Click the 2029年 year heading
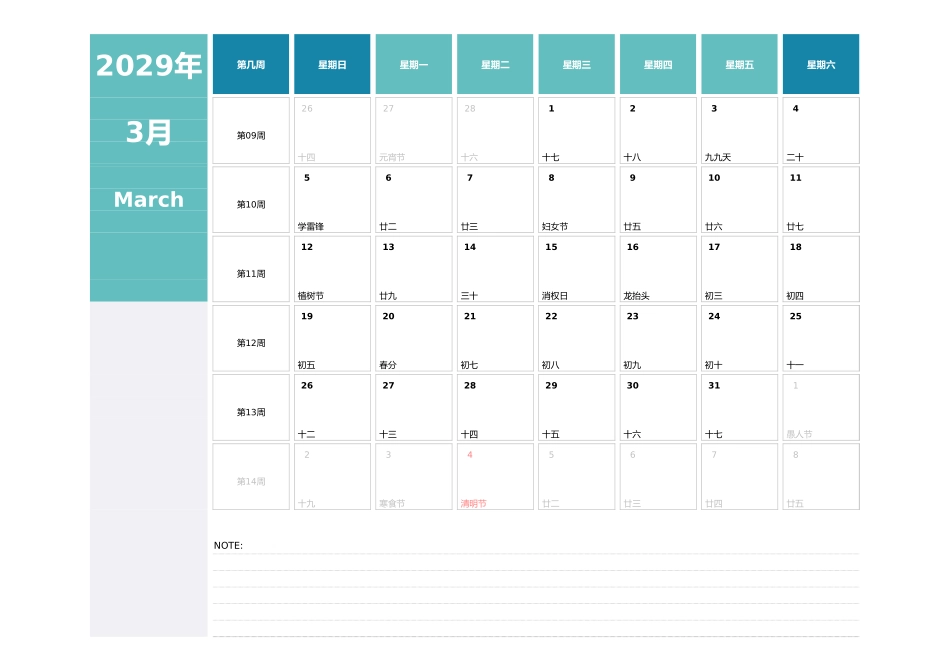Screen dimensions: 950x672 148,65
